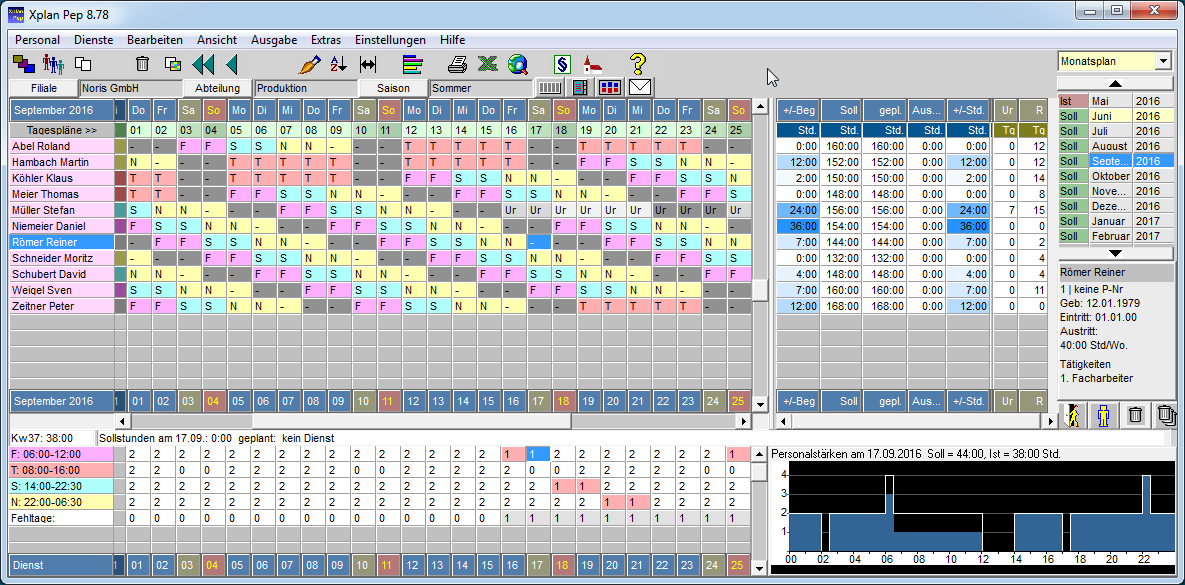Select the paintbrush tool icon

[309, 64]
